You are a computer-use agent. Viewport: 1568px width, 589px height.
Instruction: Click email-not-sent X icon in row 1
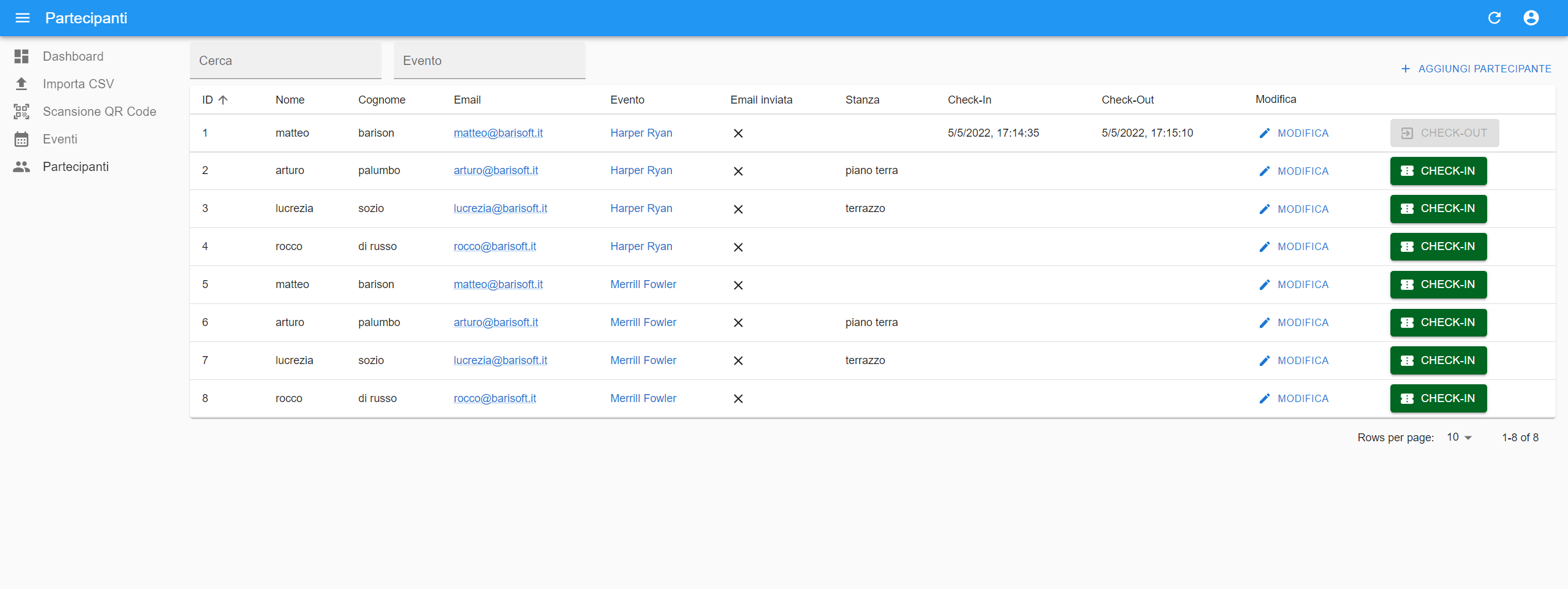(x=738, y=134)
